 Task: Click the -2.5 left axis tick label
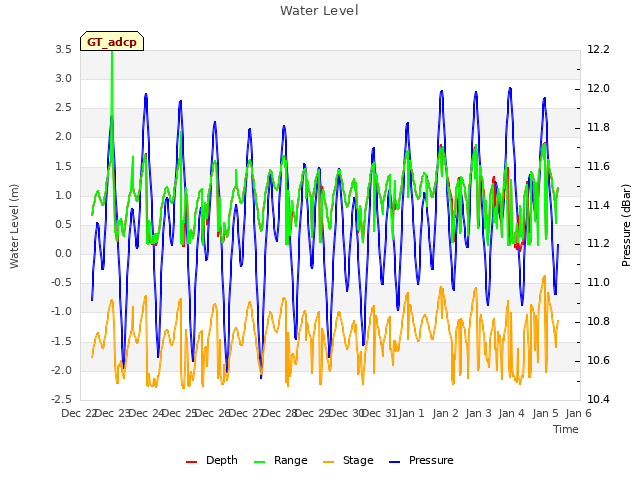pyautogui.click(x=61, y=399)
